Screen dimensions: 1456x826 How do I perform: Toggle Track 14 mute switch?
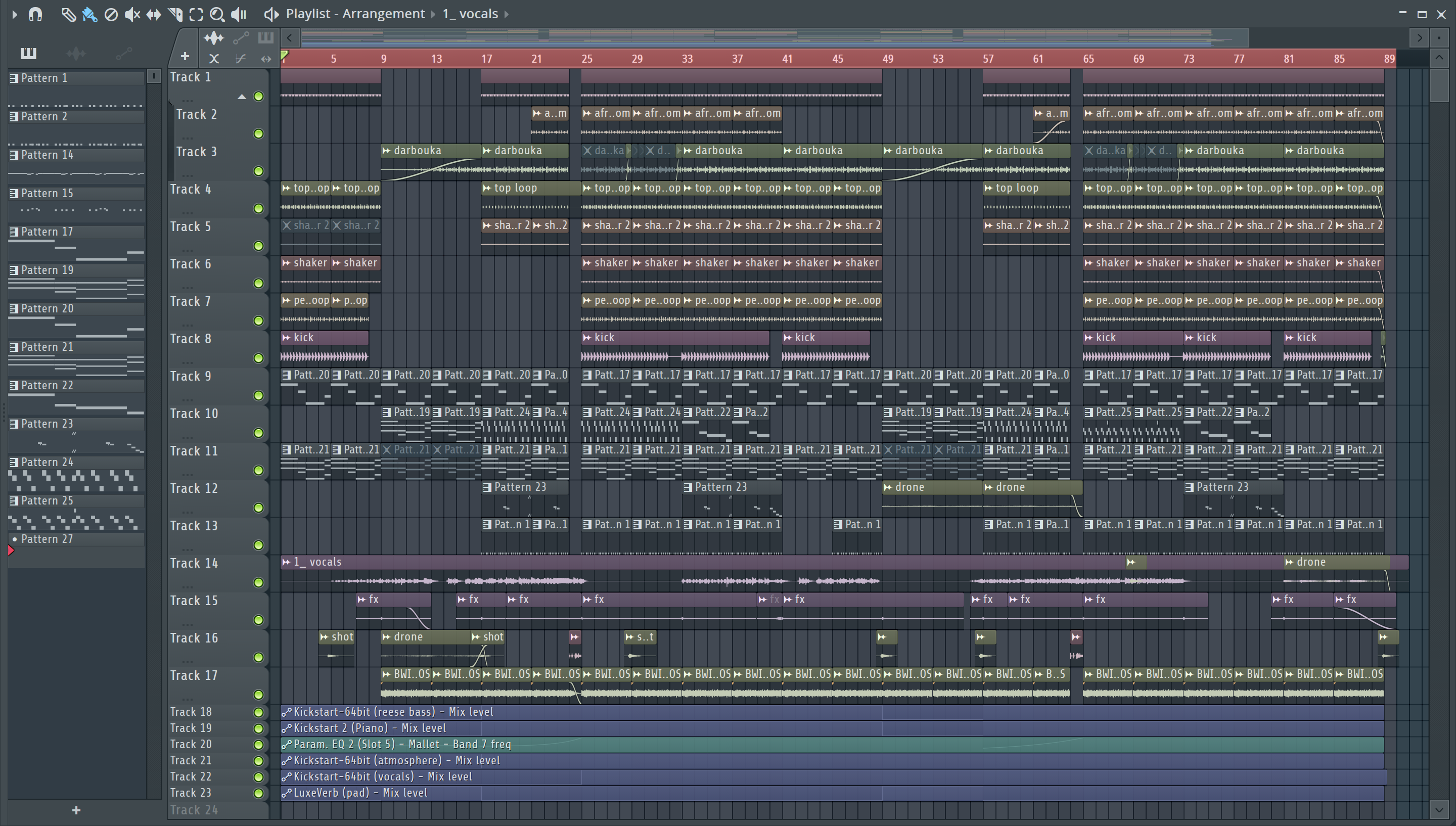(259, 583)
